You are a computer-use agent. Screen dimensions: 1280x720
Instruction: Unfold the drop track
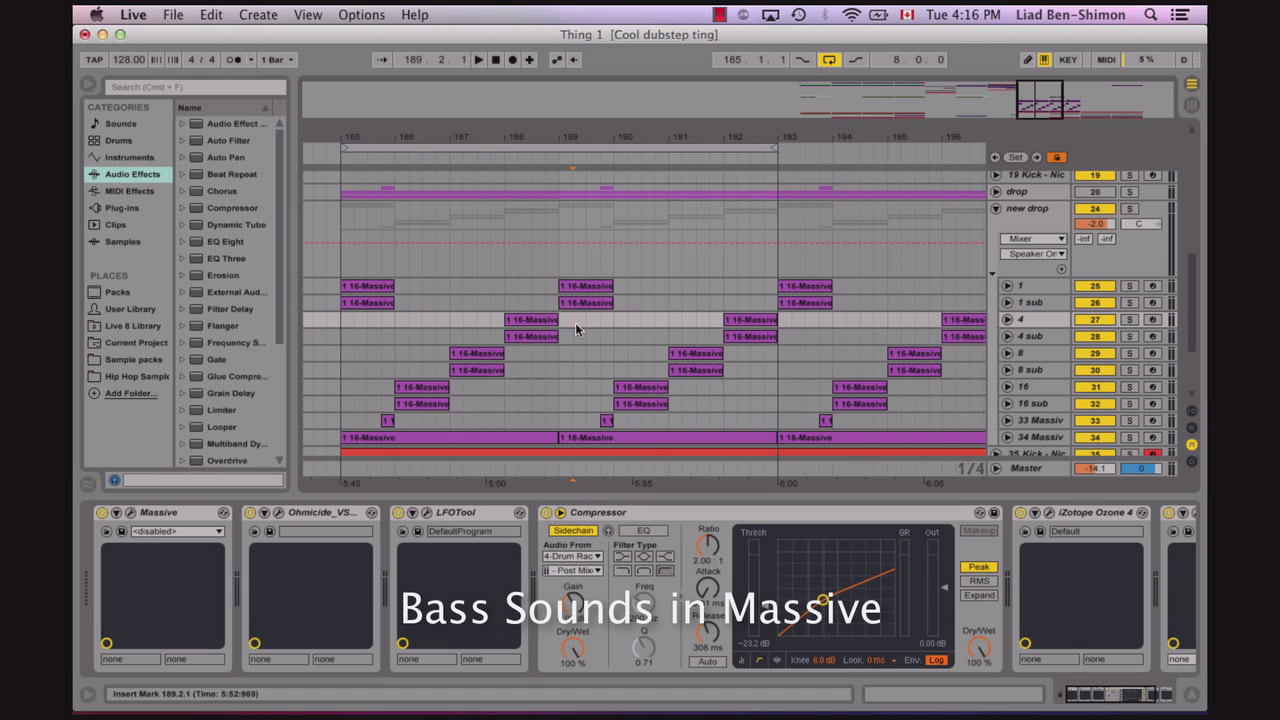(996, 192)
